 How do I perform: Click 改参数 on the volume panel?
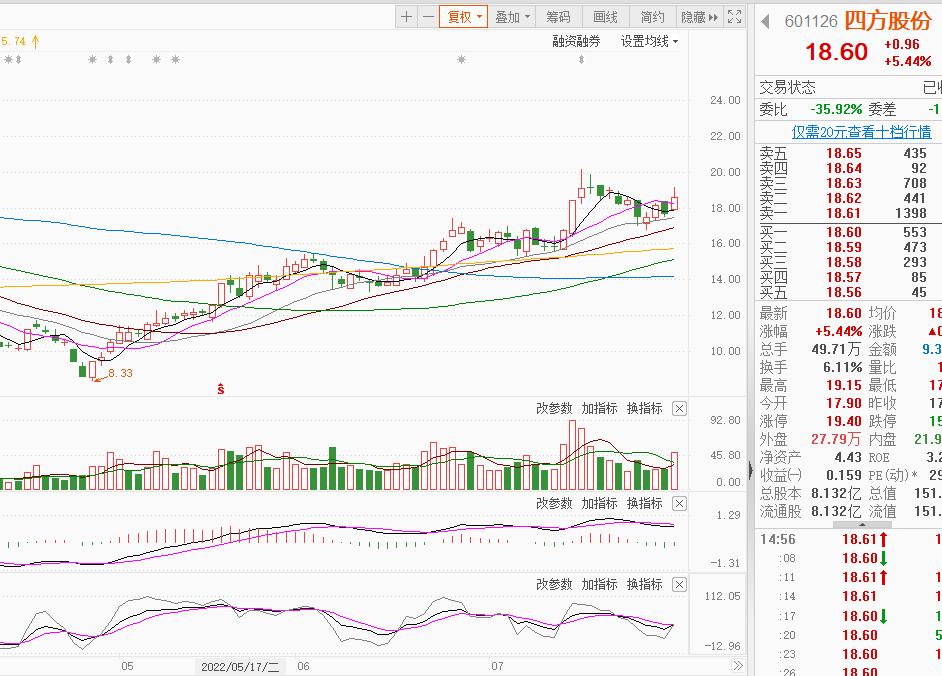(554, 408)
